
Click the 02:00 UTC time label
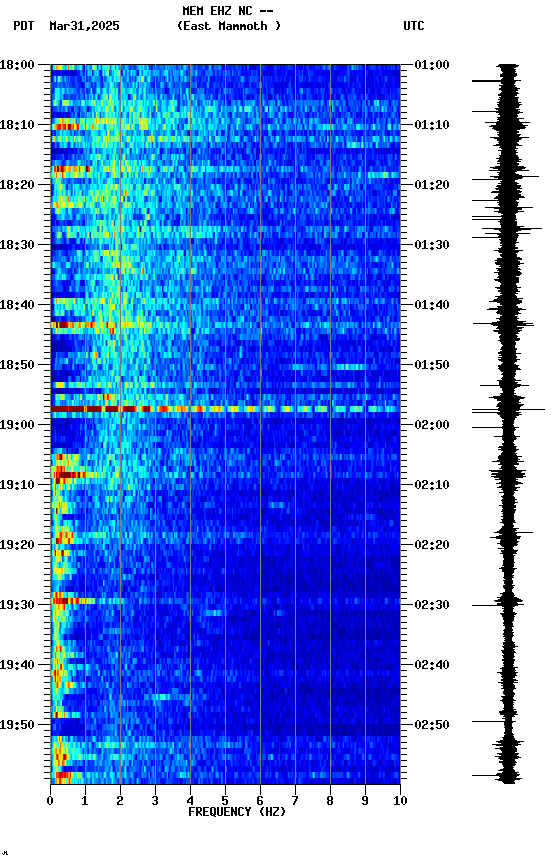click(432, 425)
